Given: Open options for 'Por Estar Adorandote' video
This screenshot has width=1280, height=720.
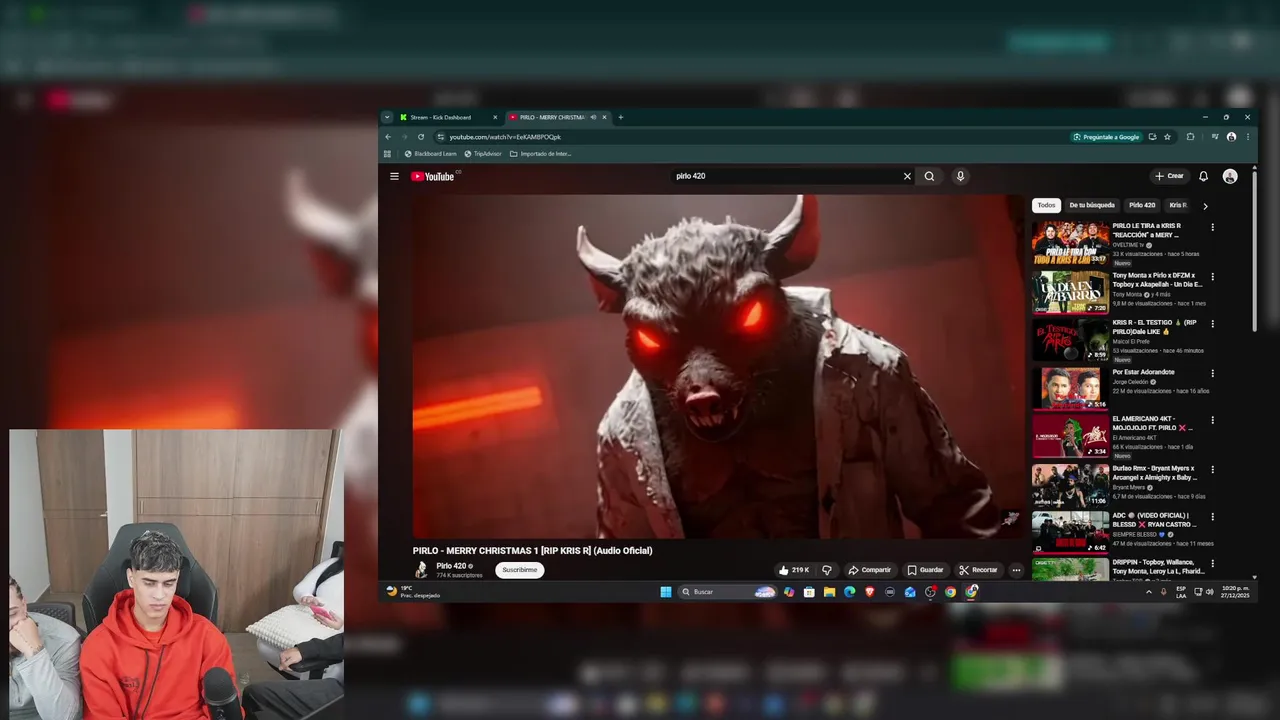Looking at the screenshot, I should 1212,372.
